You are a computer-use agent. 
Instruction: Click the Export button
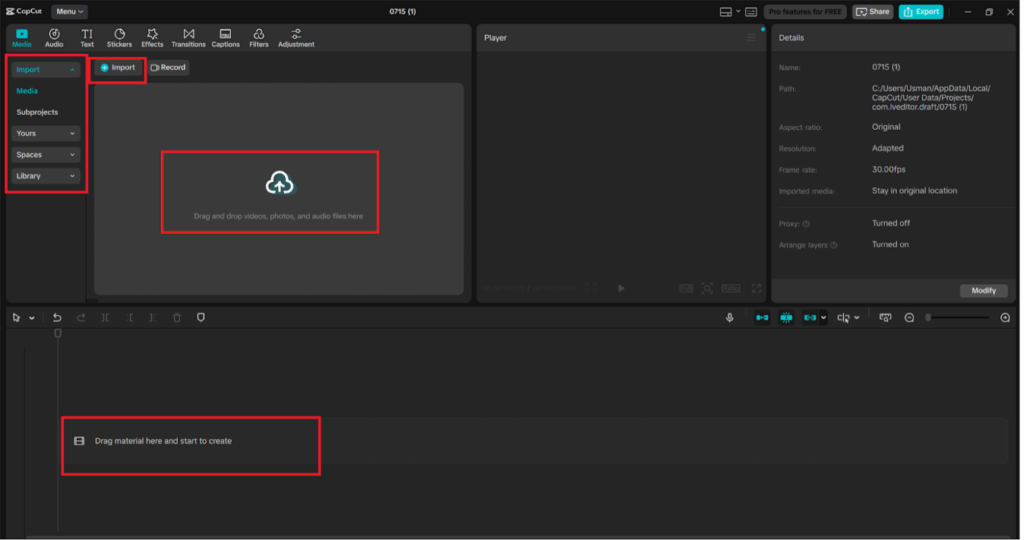tap(921, 12)
